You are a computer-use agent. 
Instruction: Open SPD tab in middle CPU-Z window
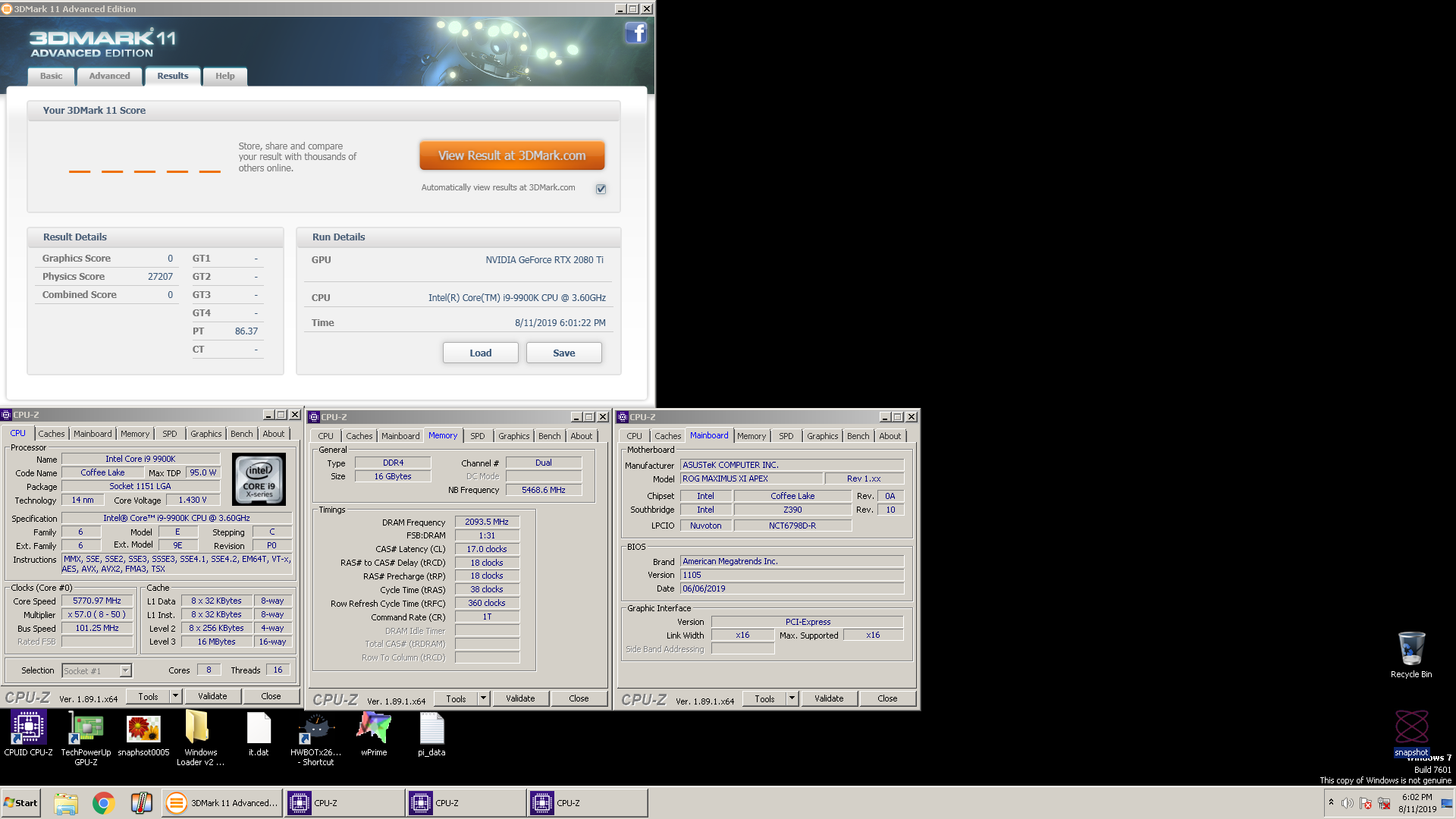477,436
